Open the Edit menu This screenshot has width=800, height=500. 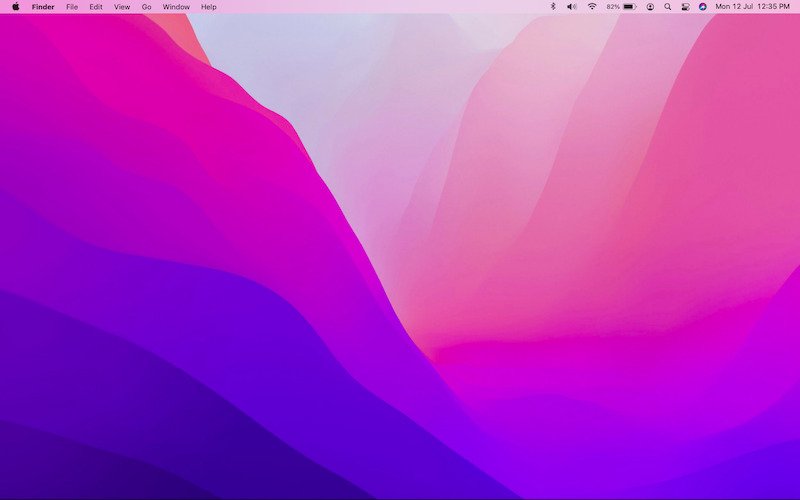(96, 6)
